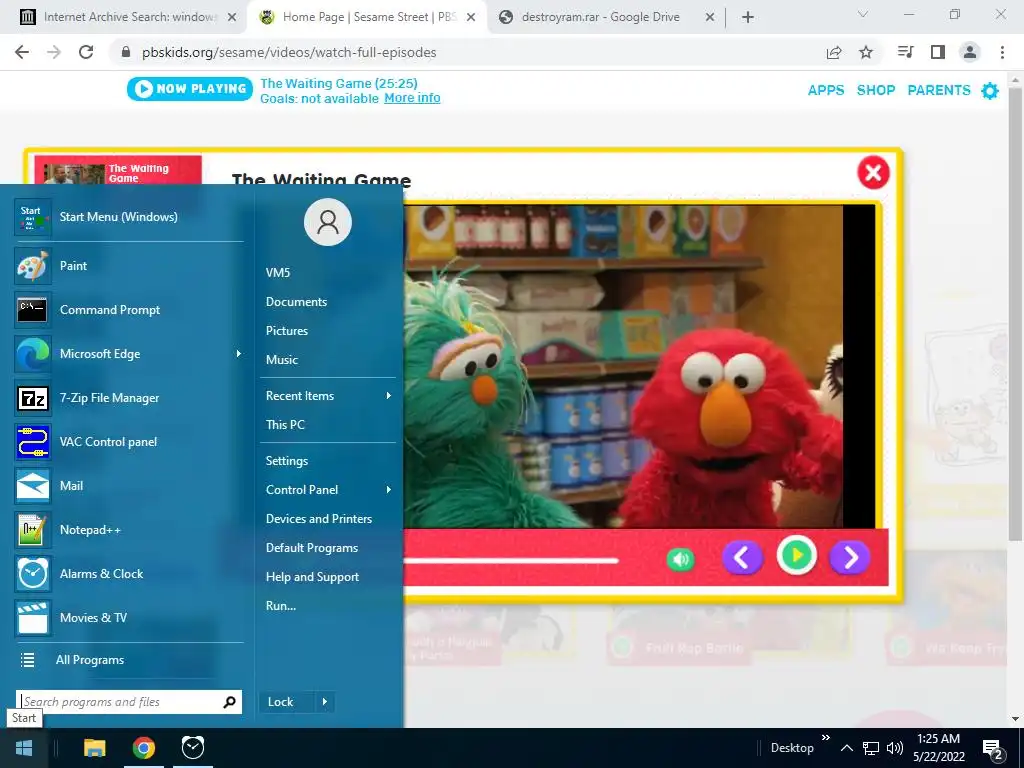1024x768 pixels.
Task: Click the network tray icon
Action: (x=871, y=748)
